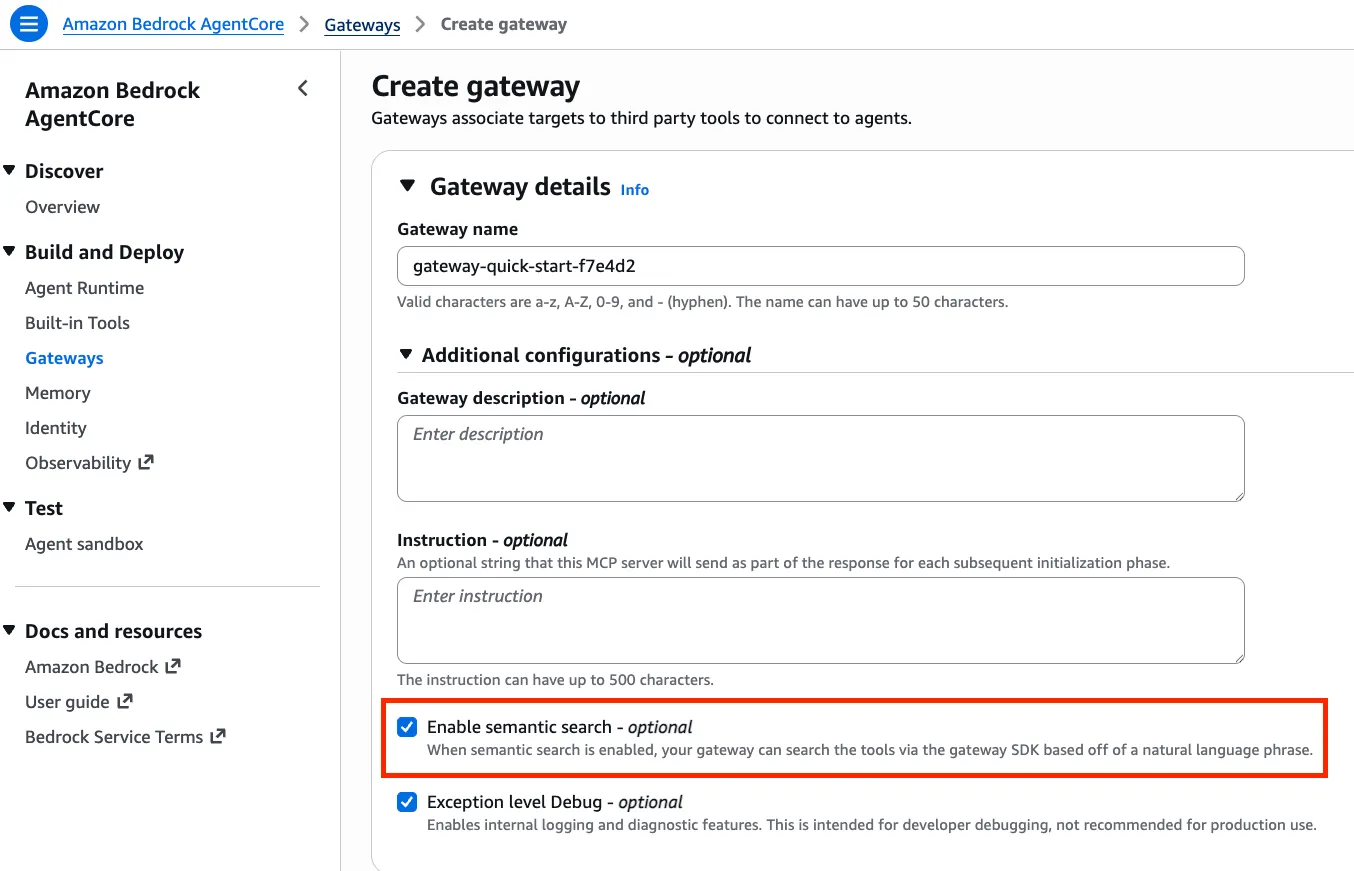1354x871 pixels.
Task: Collapse the Additional configurations section
Action: 405,354
